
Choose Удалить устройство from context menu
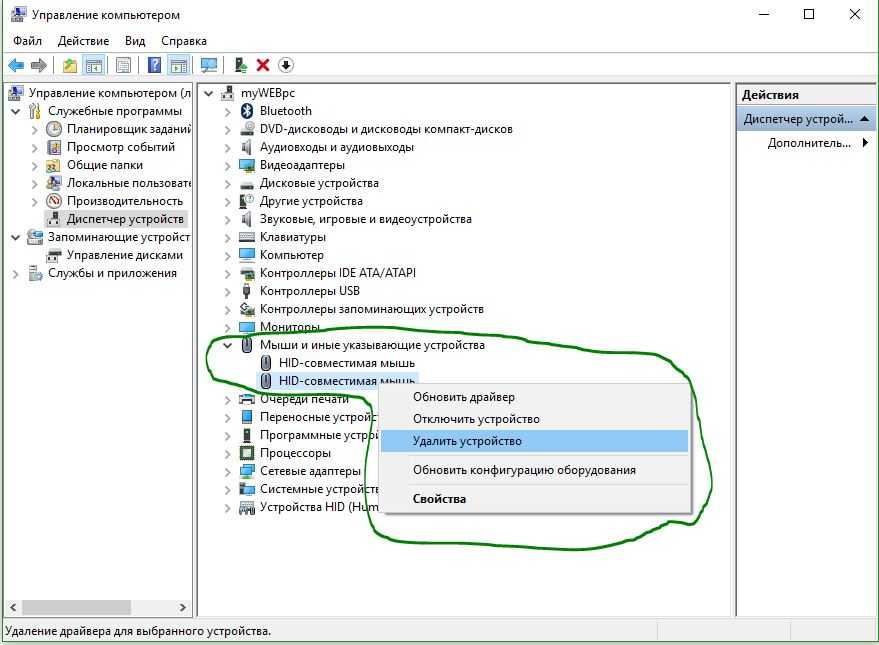467,441
